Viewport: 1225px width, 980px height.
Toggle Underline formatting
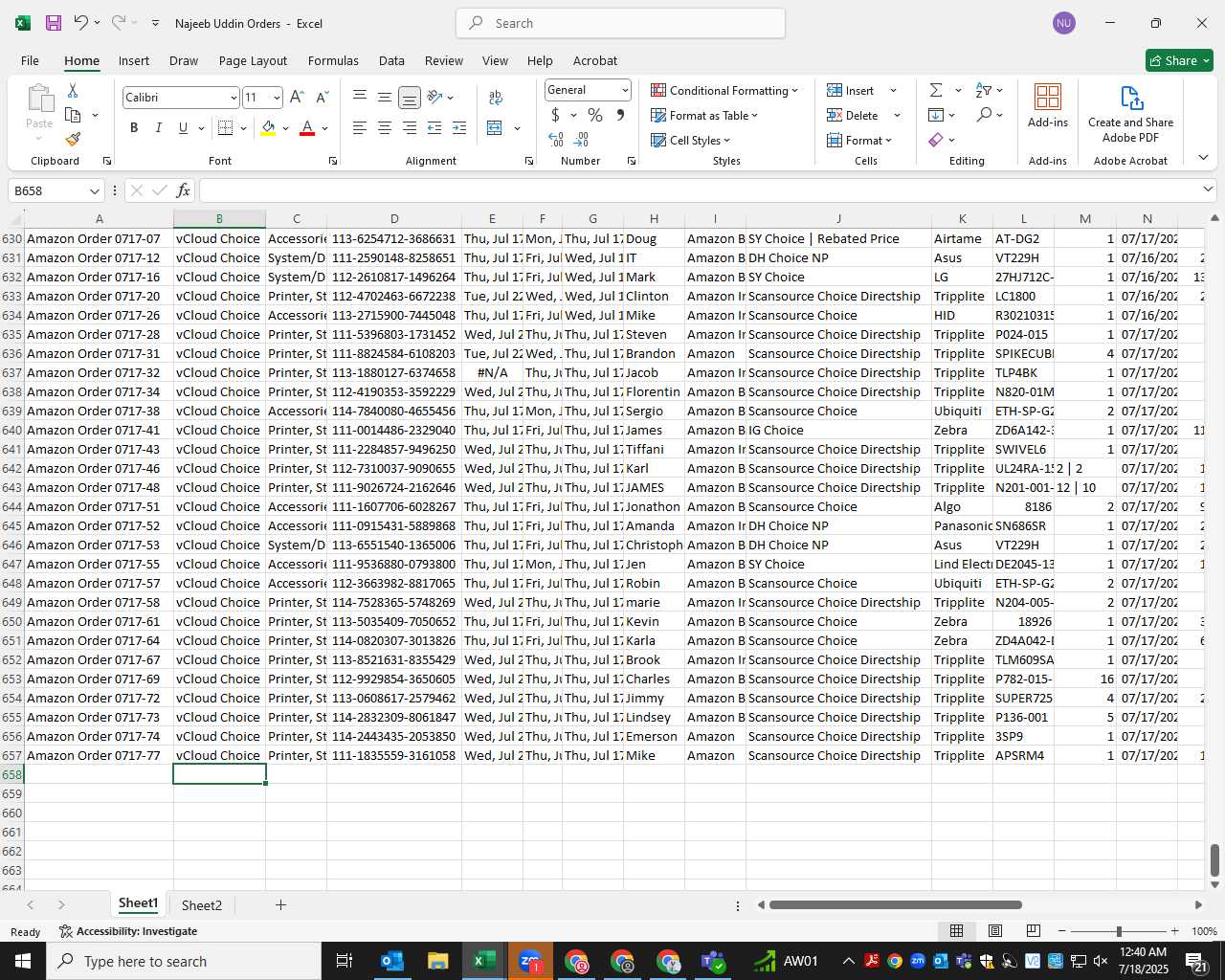point(183,128)
